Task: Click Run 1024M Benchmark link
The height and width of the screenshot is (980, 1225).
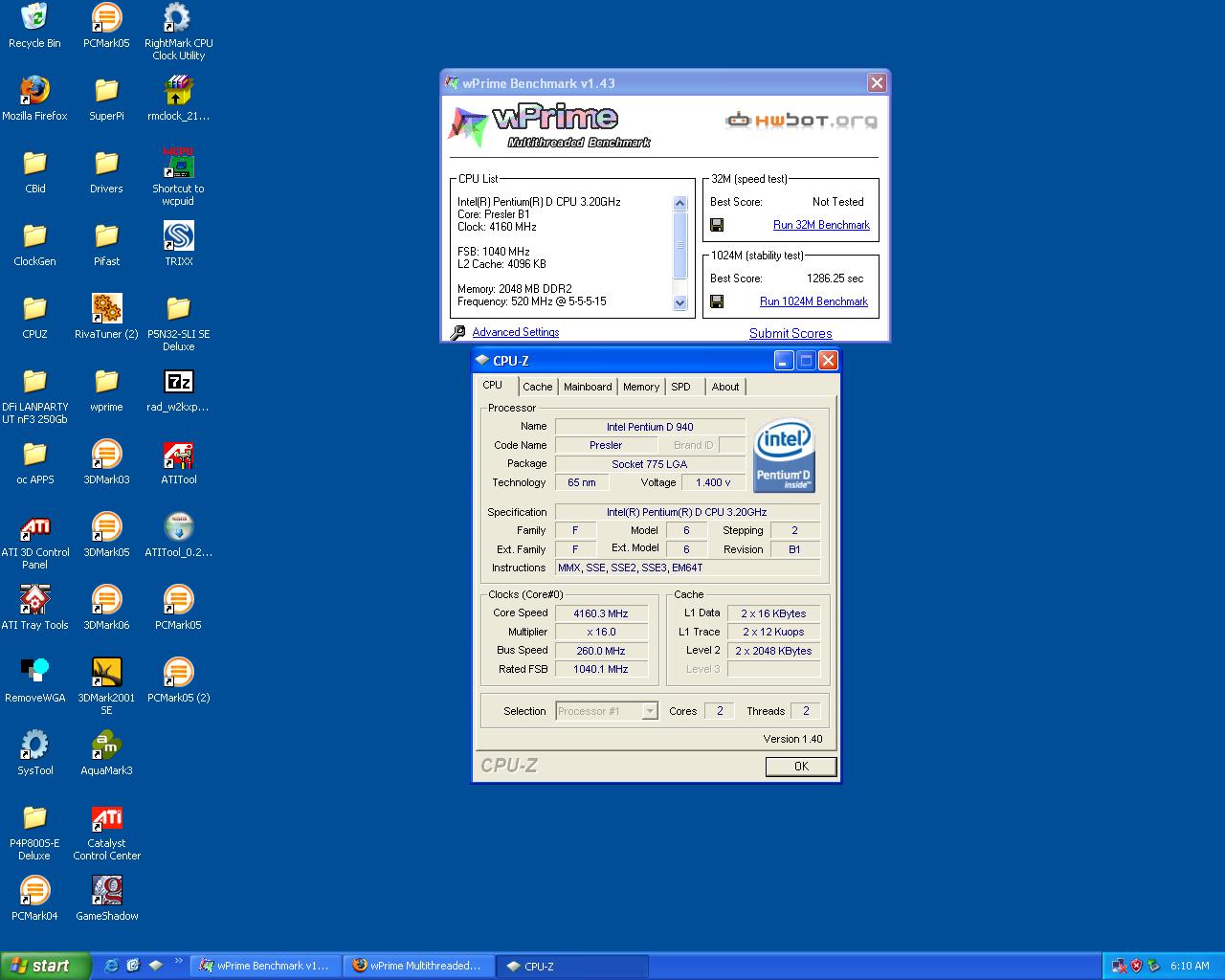Action: 813,301
